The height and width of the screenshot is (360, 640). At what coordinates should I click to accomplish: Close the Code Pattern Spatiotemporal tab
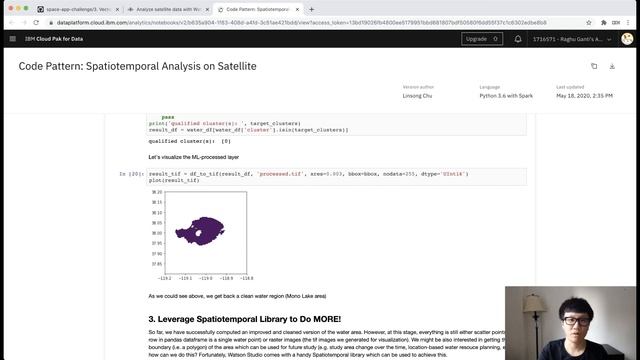click(297, 9)
